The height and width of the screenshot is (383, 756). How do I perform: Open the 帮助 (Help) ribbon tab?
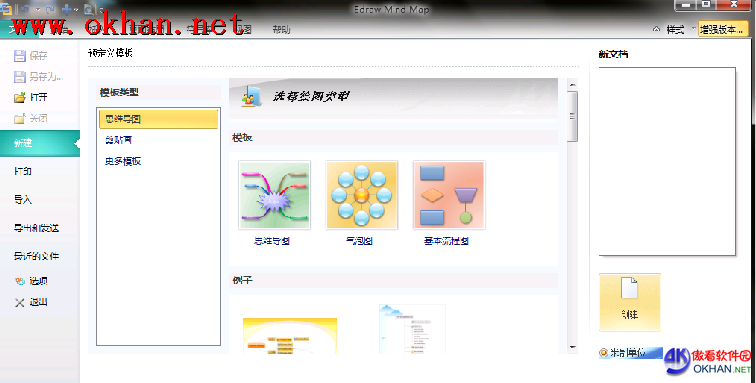[281, 29]
